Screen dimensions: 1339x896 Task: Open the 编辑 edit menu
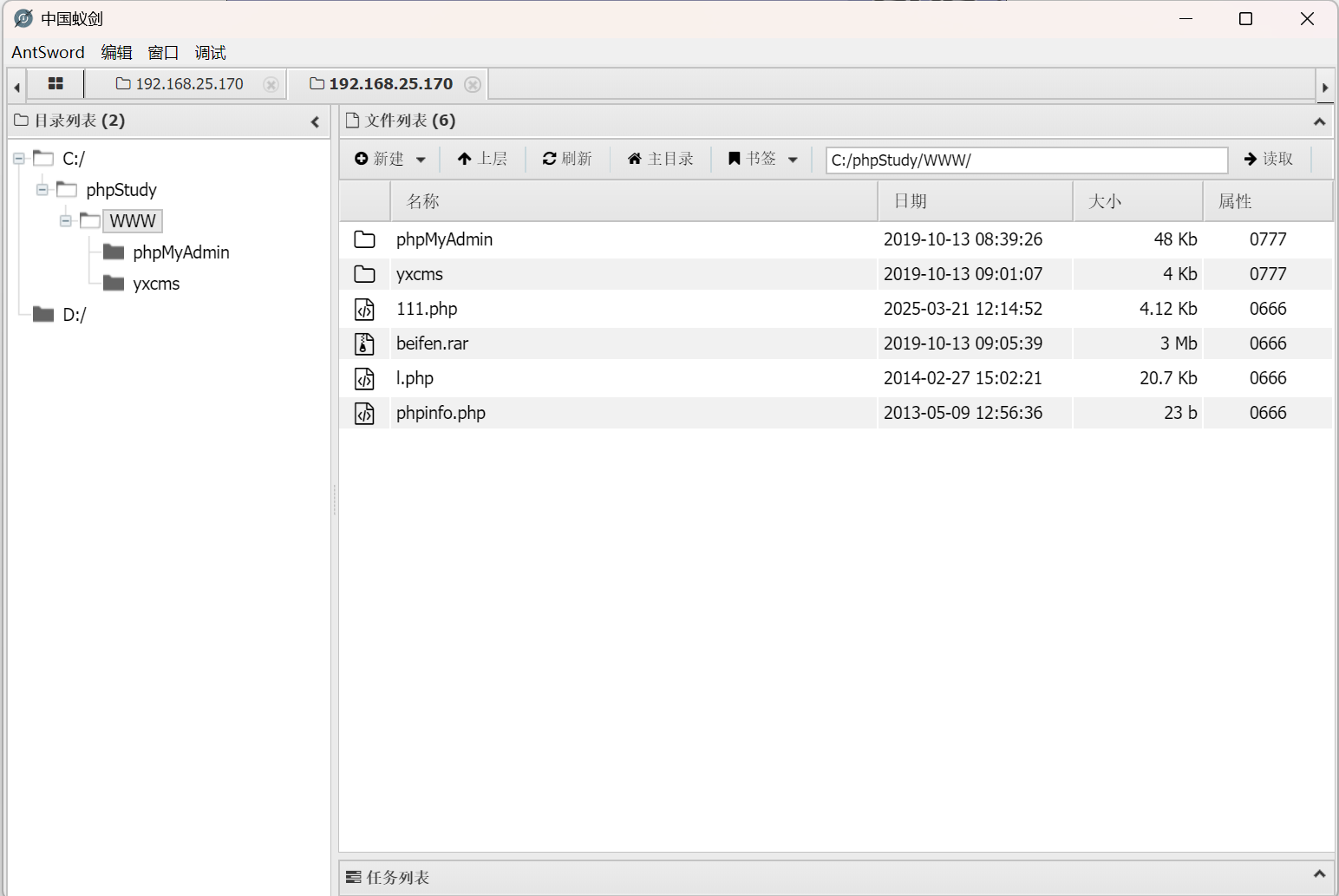point(116,52)
